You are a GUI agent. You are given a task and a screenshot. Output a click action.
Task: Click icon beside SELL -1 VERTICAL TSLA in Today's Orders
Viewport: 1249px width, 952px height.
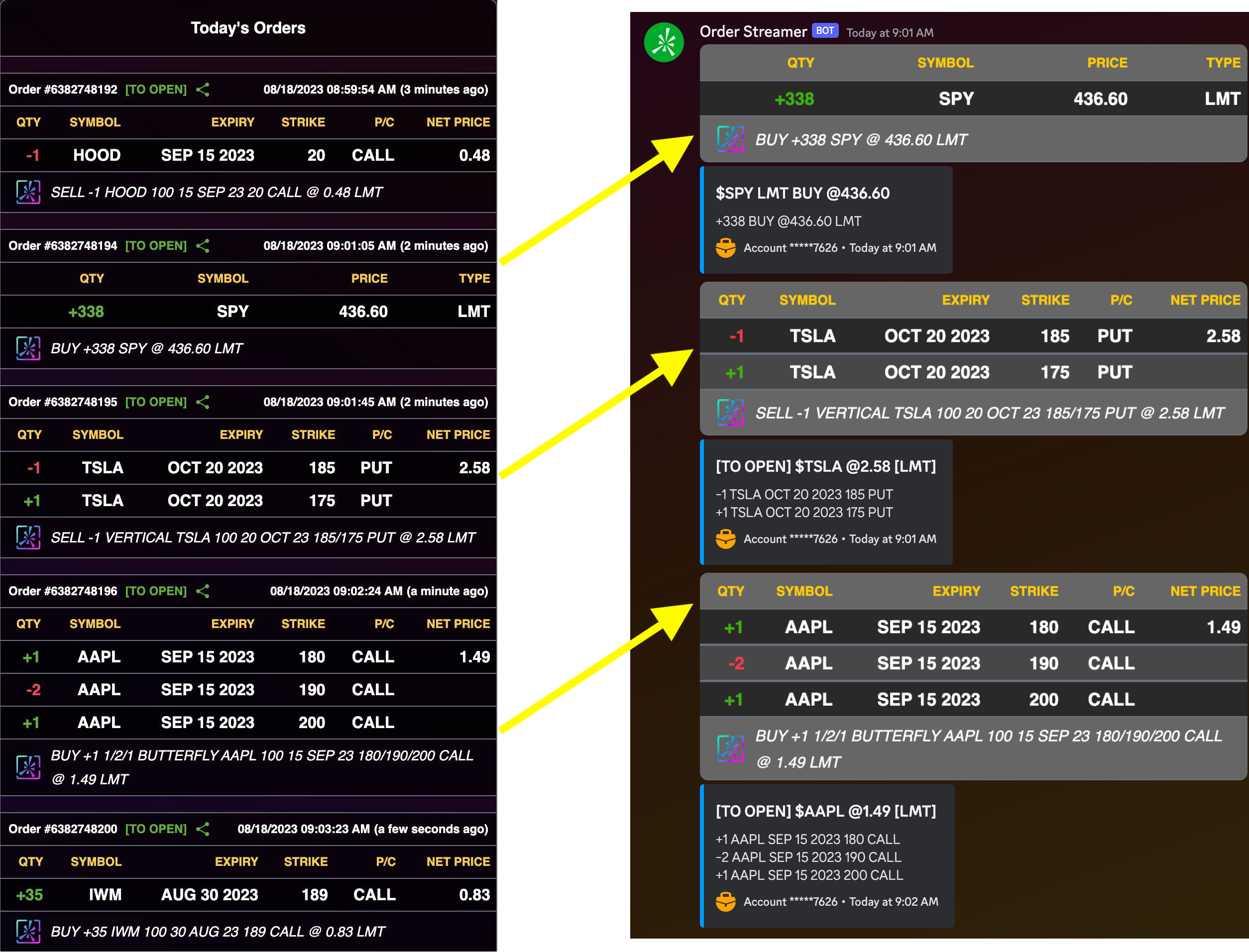point(28,537)
